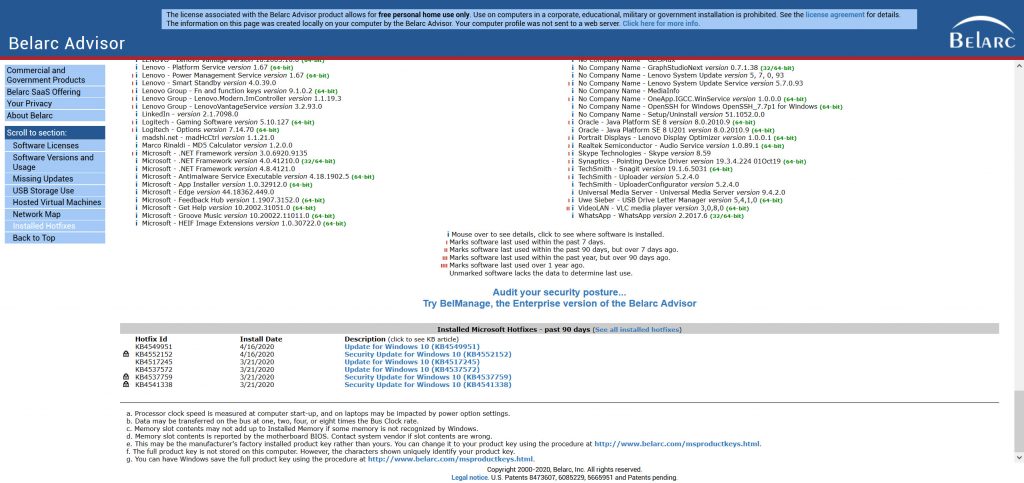
Task: Open msproductkeys link in footnote g
Action: [x=451, y=459]
